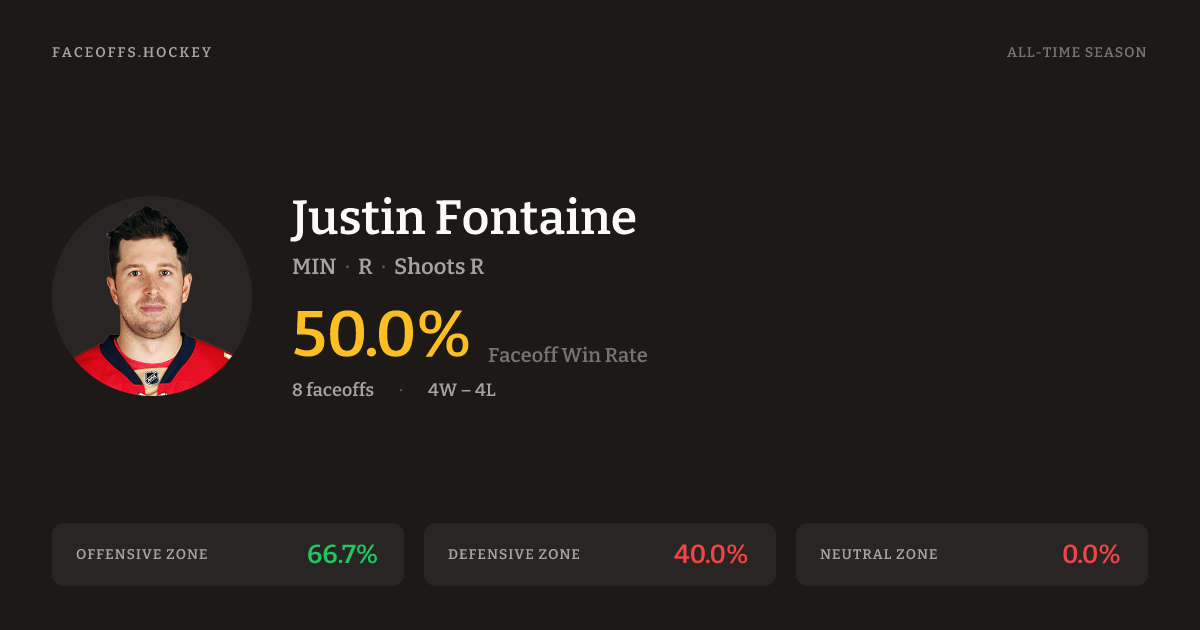Click the dot separator before 4W – 4L
Image resolution: width=1200 pixels, height=630 pixels.
401,390
